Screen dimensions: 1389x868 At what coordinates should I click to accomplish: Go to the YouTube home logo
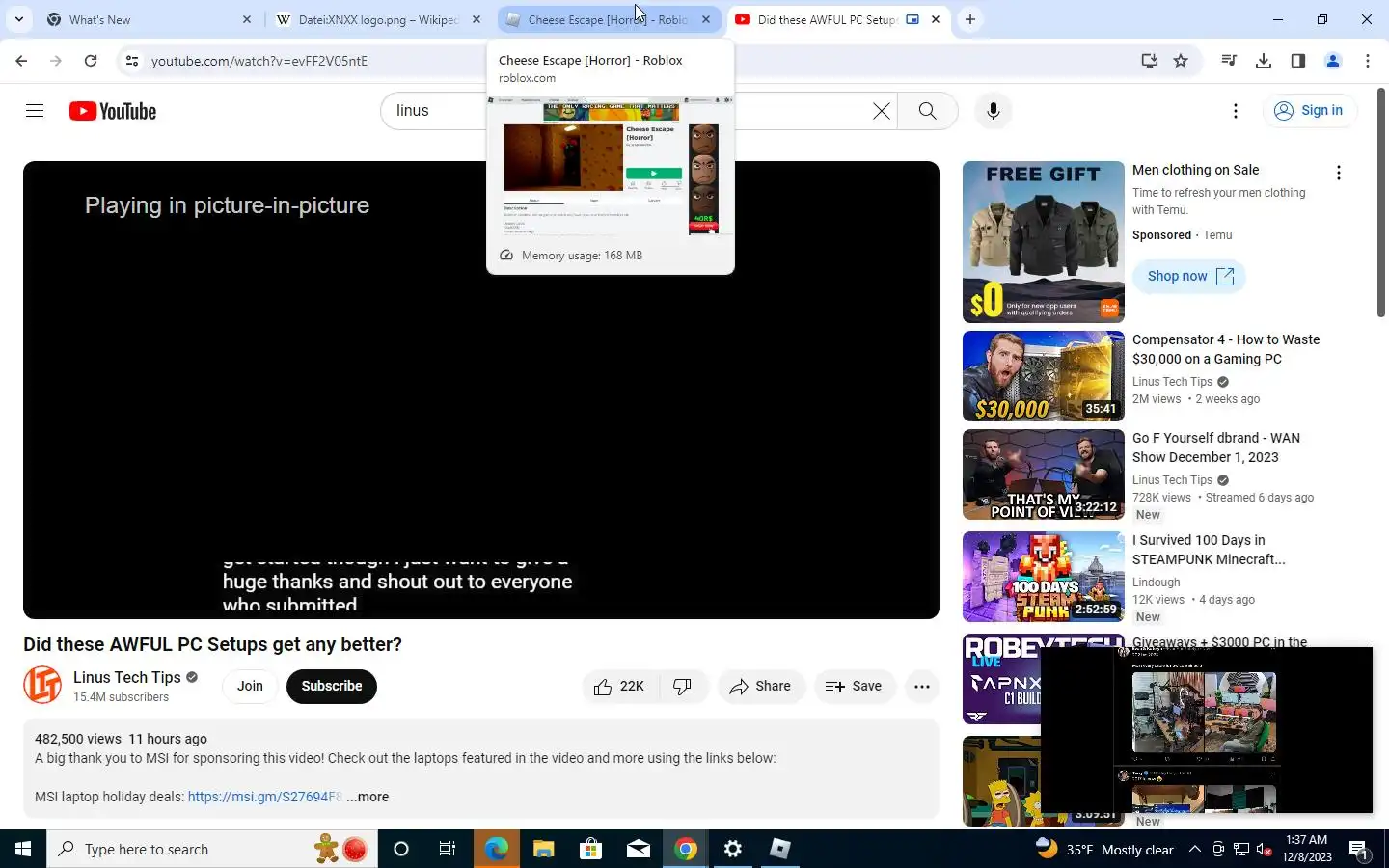(113, 111)
